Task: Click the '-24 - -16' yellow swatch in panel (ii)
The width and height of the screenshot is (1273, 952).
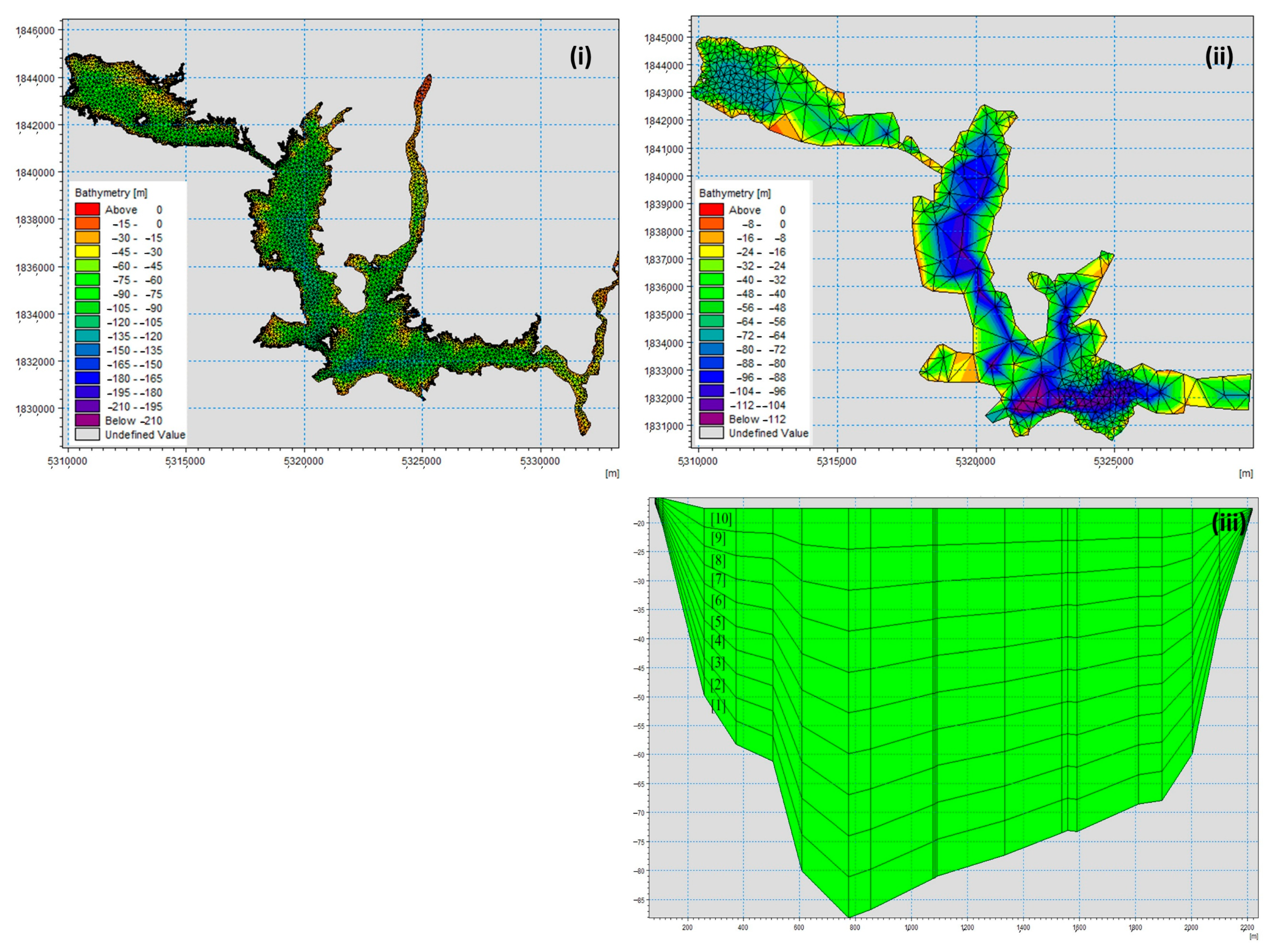Action: pyautogui.click(x=711, y=252)
